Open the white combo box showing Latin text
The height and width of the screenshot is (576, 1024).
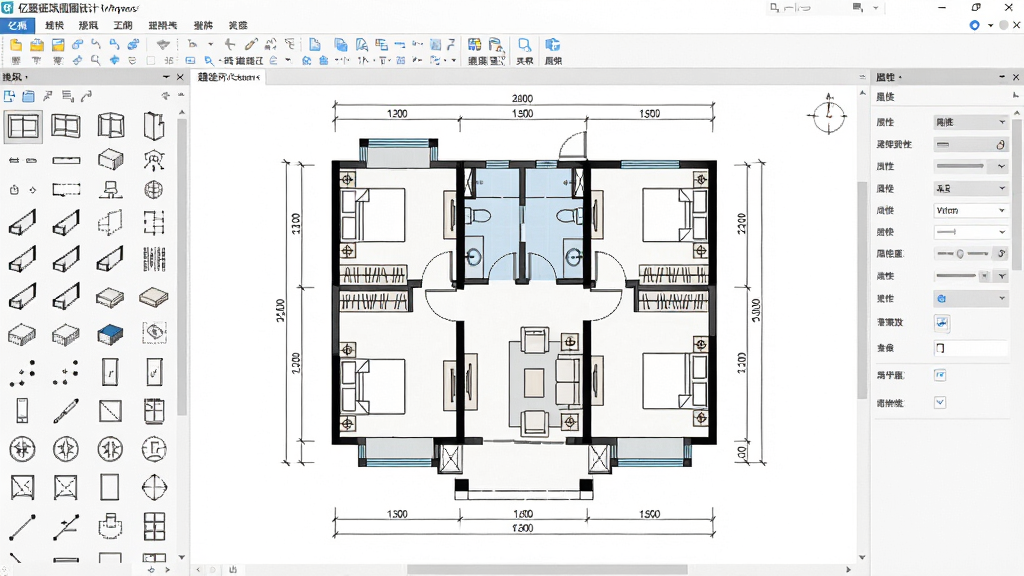(x=970, y=210)
